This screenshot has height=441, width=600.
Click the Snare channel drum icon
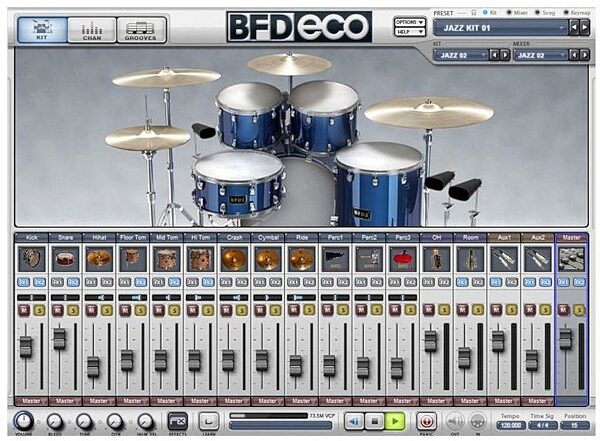[x=65, y=259]
